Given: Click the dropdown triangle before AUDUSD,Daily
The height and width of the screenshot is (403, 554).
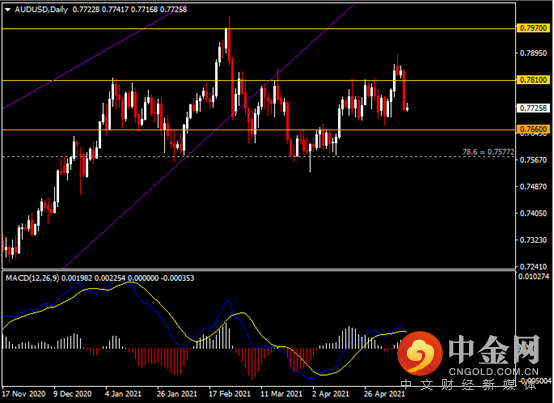Looking at the screenshot, I should click(8, 10).
